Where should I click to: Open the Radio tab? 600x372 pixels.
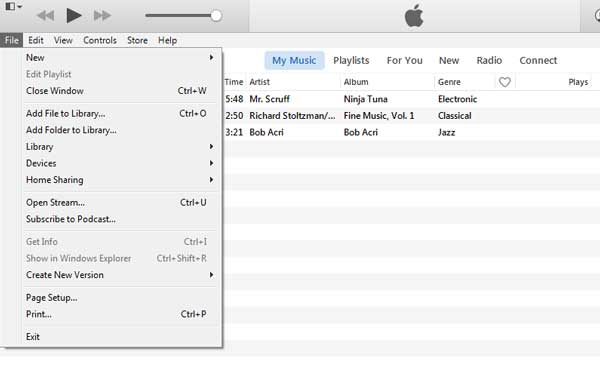pos(489,60)
